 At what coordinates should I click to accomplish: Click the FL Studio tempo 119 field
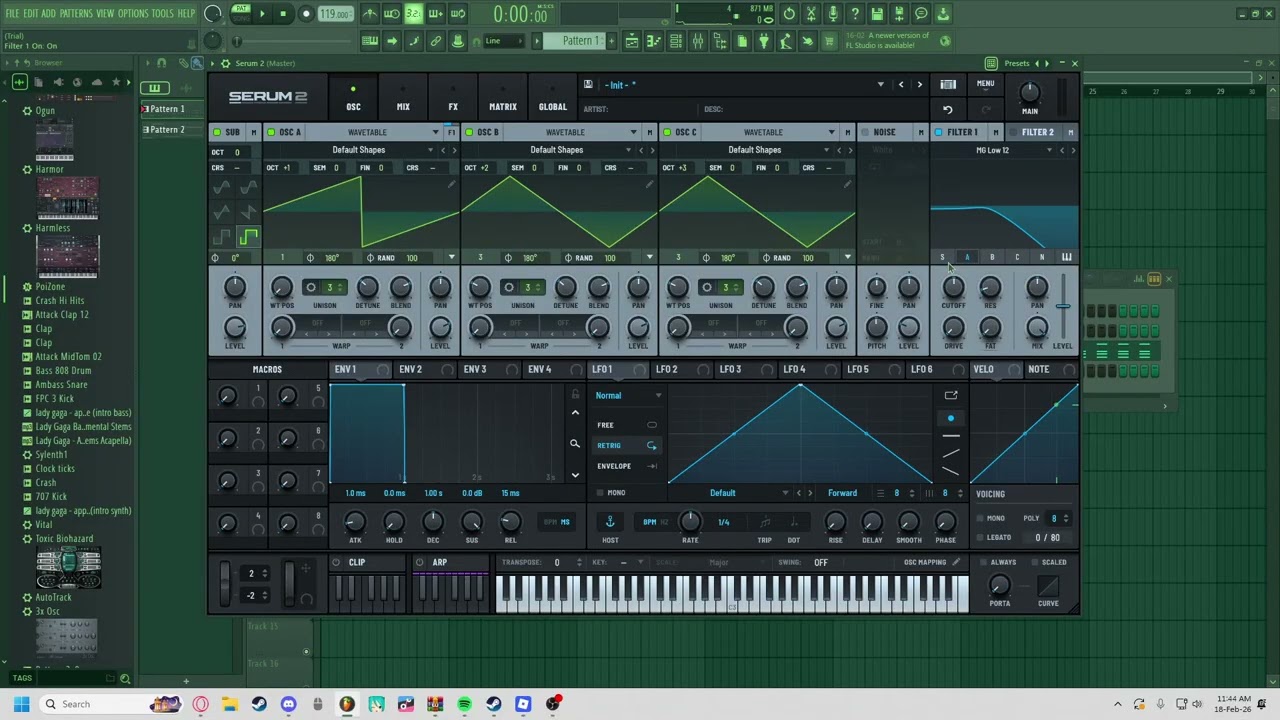coord(335,14)
